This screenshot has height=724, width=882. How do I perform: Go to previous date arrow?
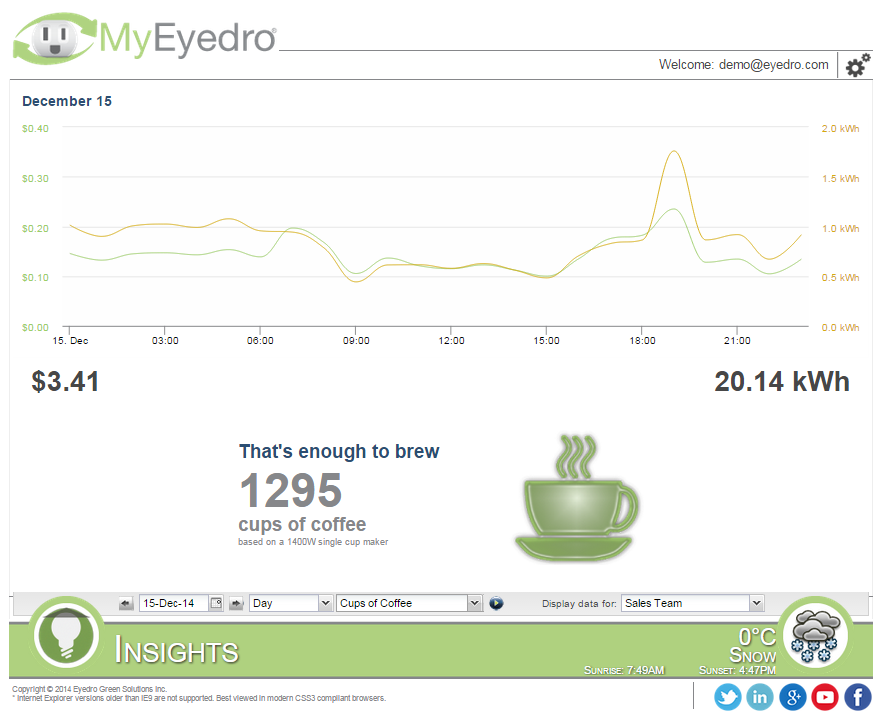[x=126, y=604]
